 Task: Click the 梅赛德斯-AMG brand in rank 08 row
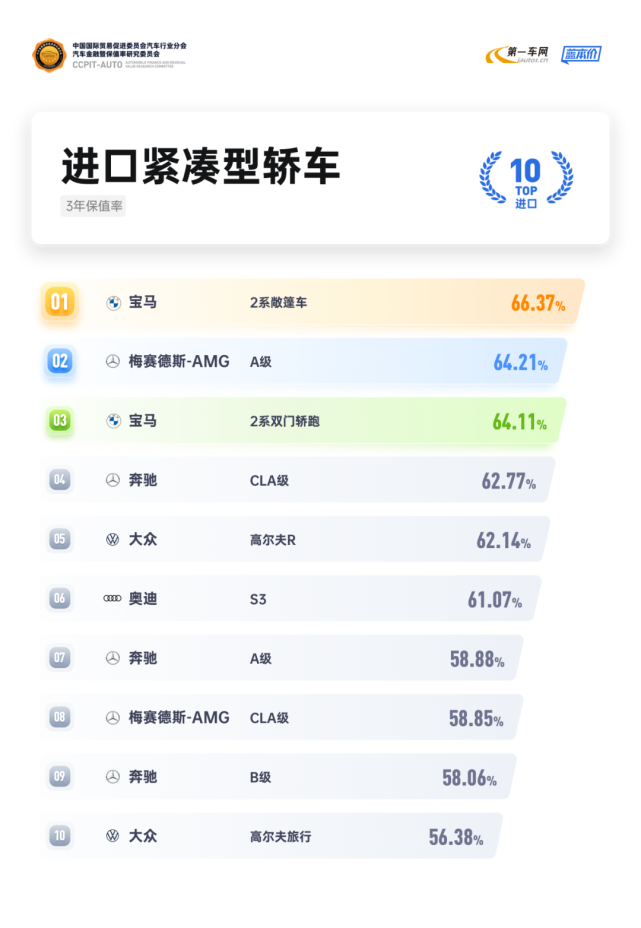[x=179, y=718]
